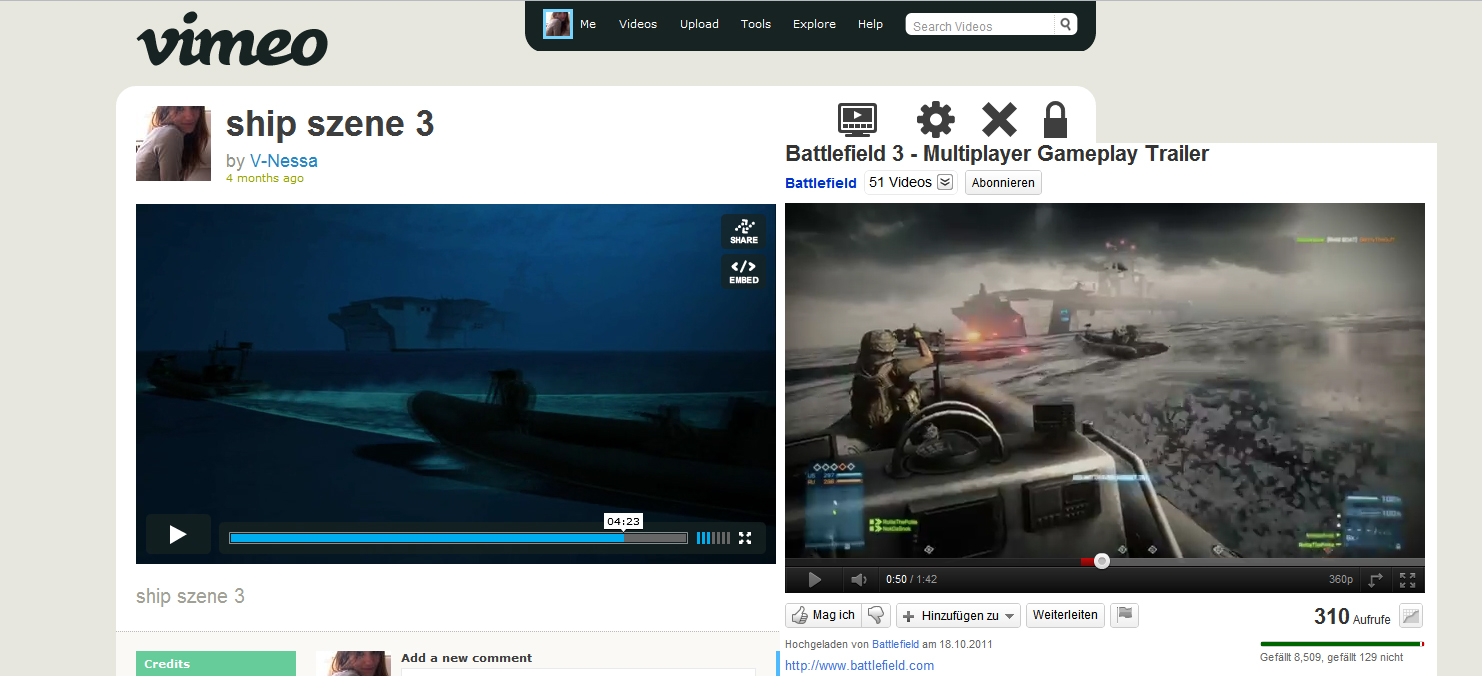
Task: Adjust the Vimeo volume bars
Action: coord(713,538)
